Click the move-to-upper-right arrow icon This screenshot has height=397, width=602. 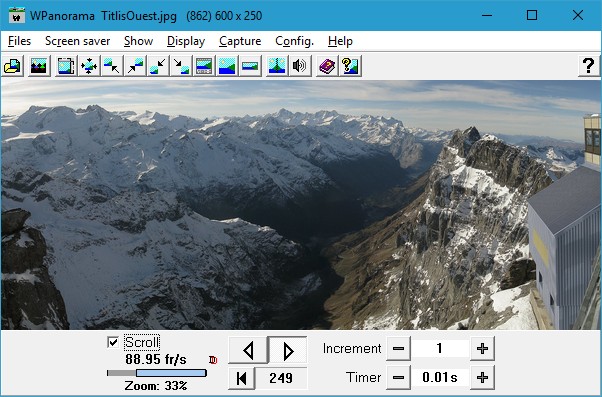click(x=135, y=66)
